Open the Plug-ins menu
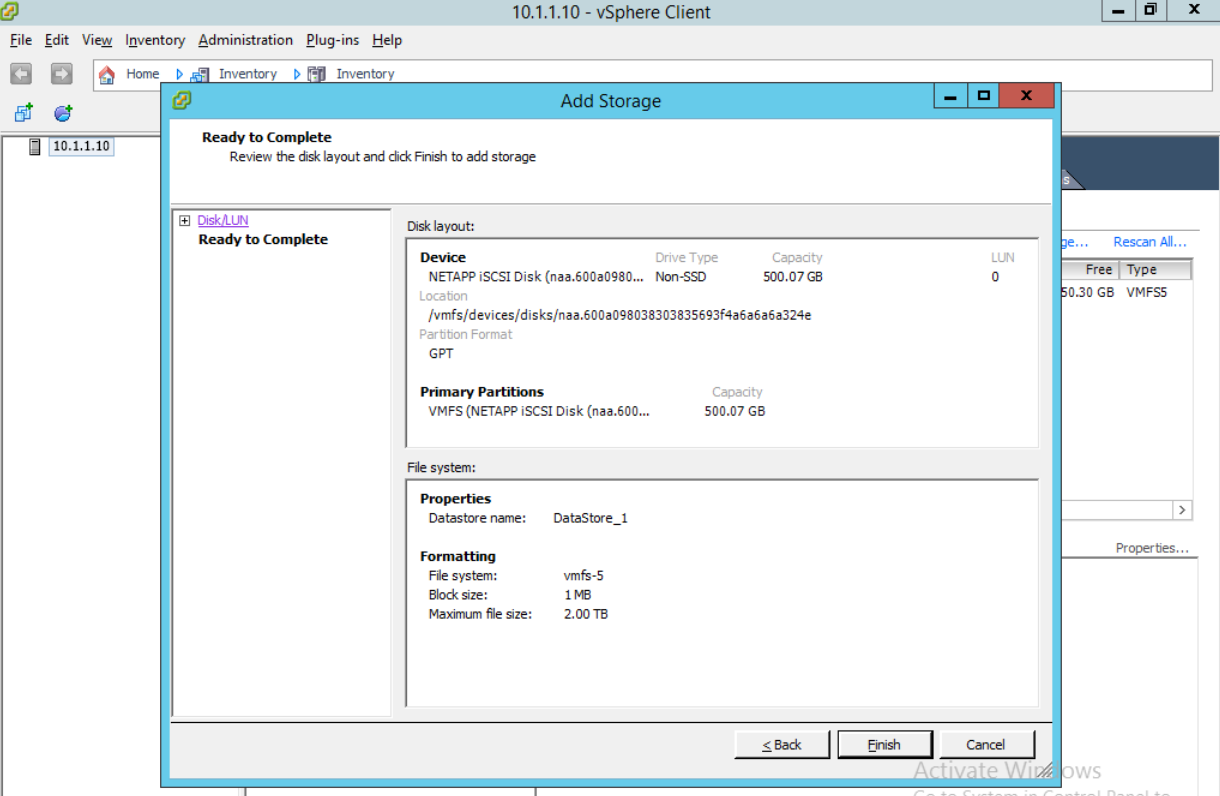 point(332,40)
